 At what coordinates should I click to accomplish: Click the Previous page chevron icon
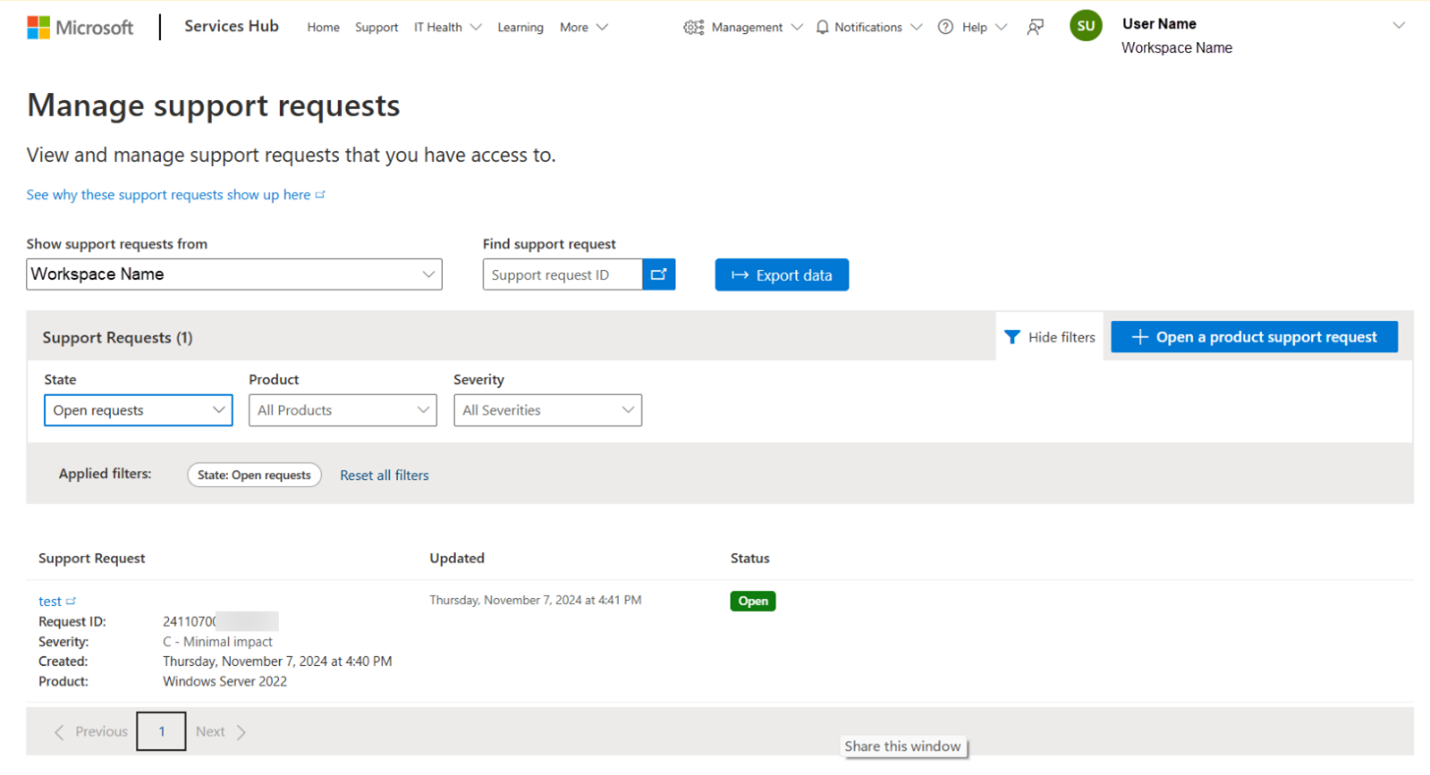59,732
